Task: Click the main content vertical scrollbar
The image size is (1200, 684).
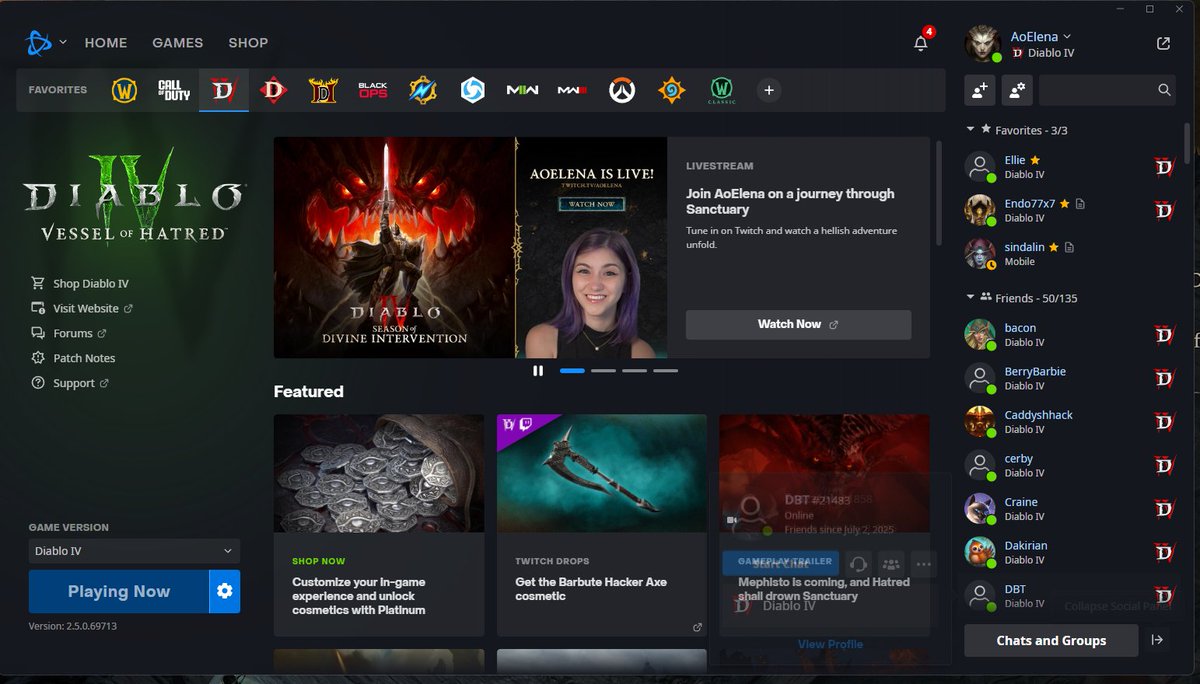Action: (938, 192)
